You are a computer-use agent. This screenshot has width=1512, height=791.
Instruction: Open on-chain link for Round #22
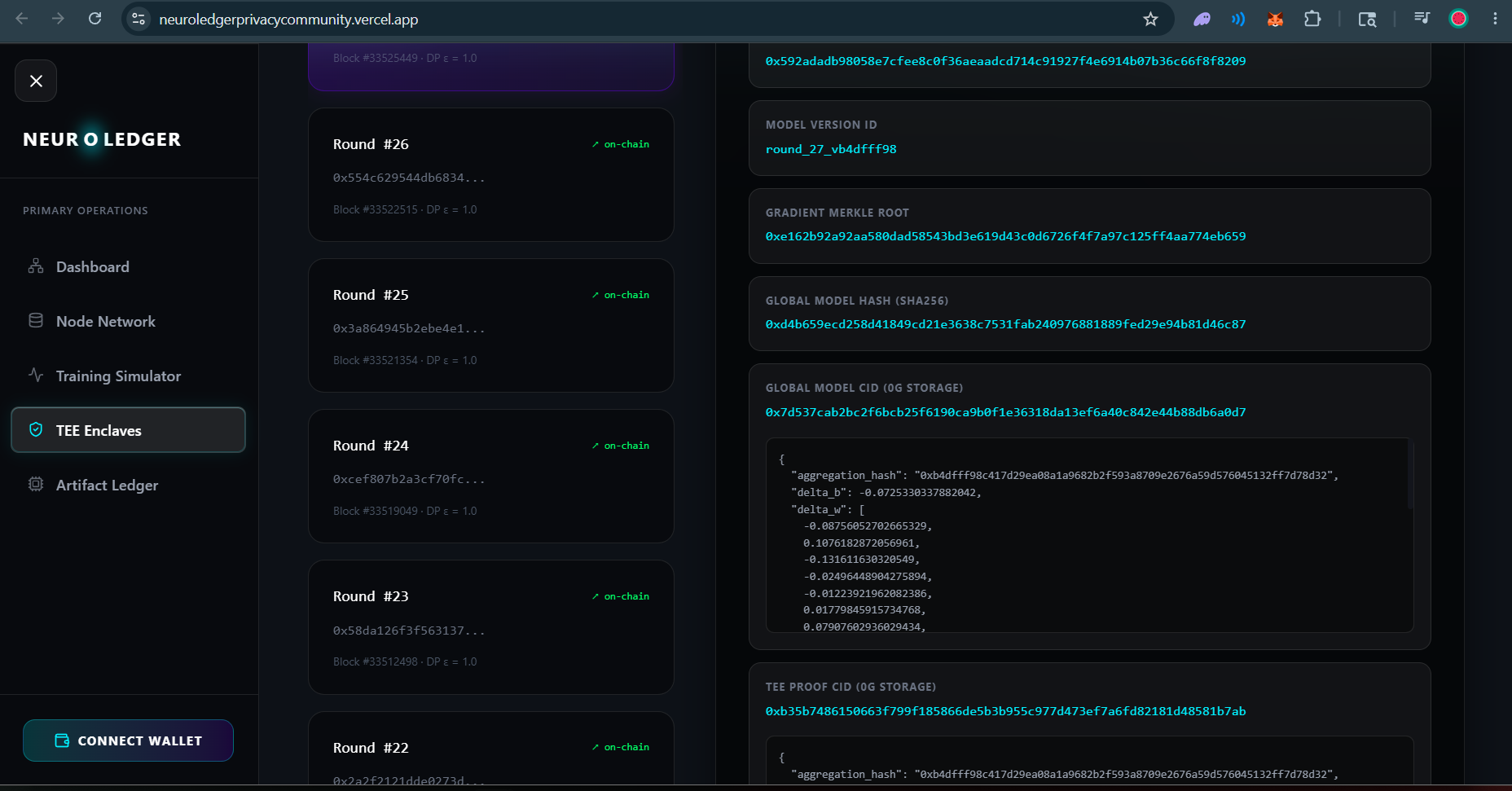click(x=621, y=747)
